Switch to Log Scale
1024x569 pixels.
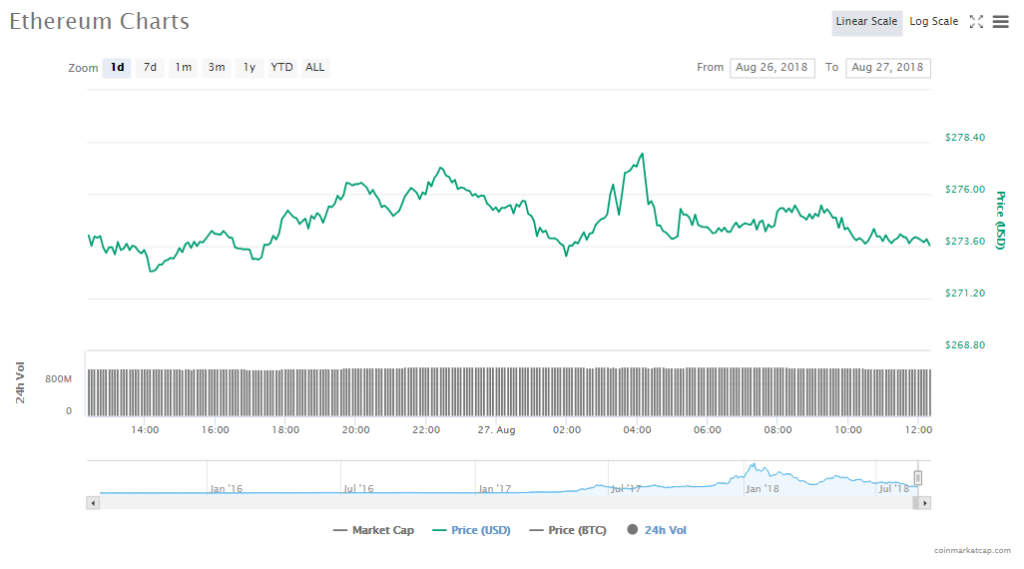tap(933, 22)
